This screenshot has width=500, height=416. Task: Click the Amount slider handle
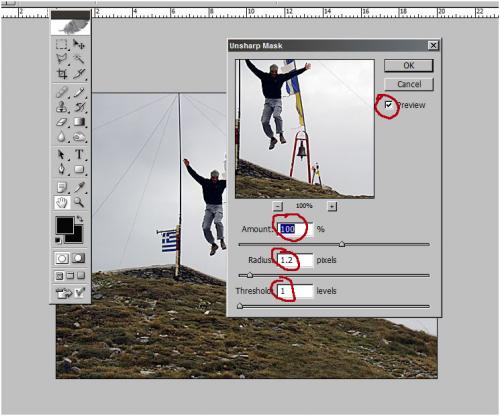[342, 244]
